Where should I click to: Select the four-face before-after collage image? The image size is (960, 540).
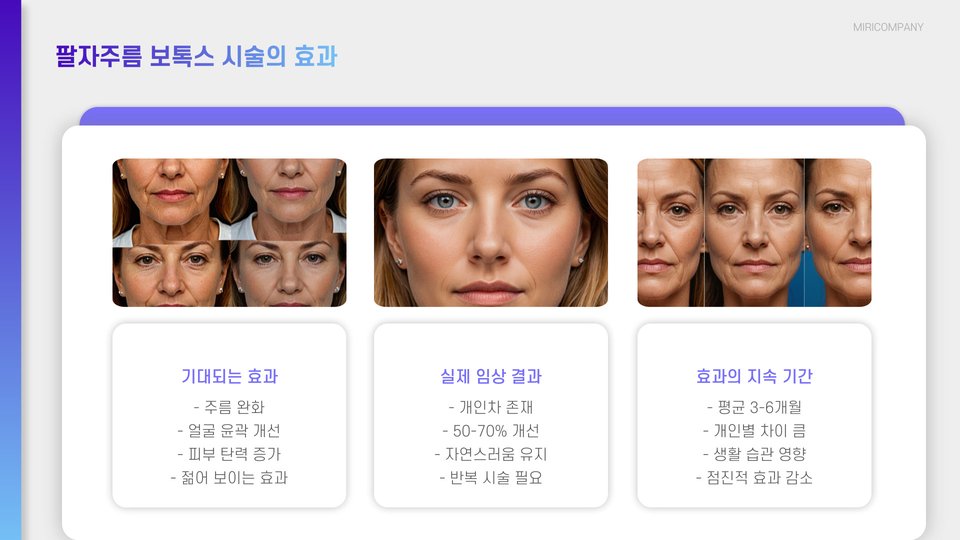(x=229, y=233)
